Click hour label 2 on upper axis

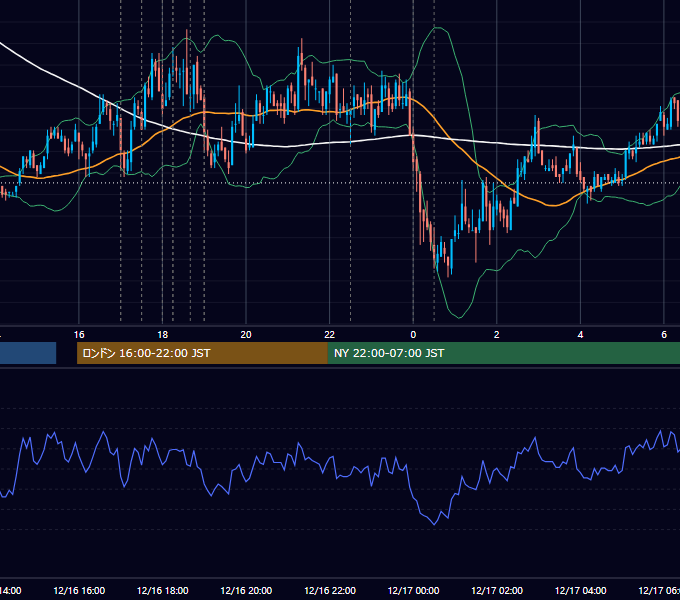tap(497, 335)
